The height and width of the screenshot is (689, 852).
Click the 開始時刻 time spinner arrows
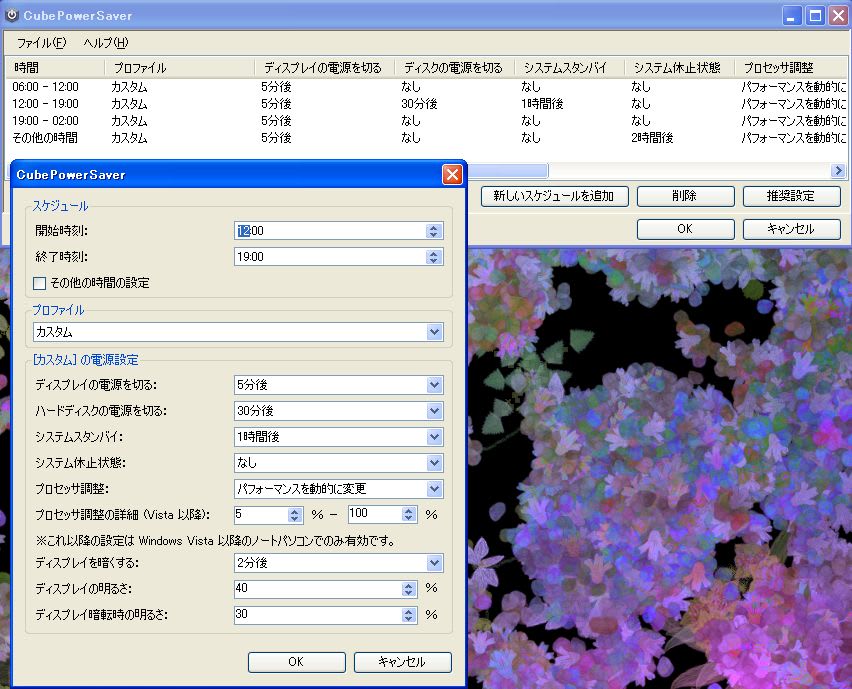click(433, 231)
